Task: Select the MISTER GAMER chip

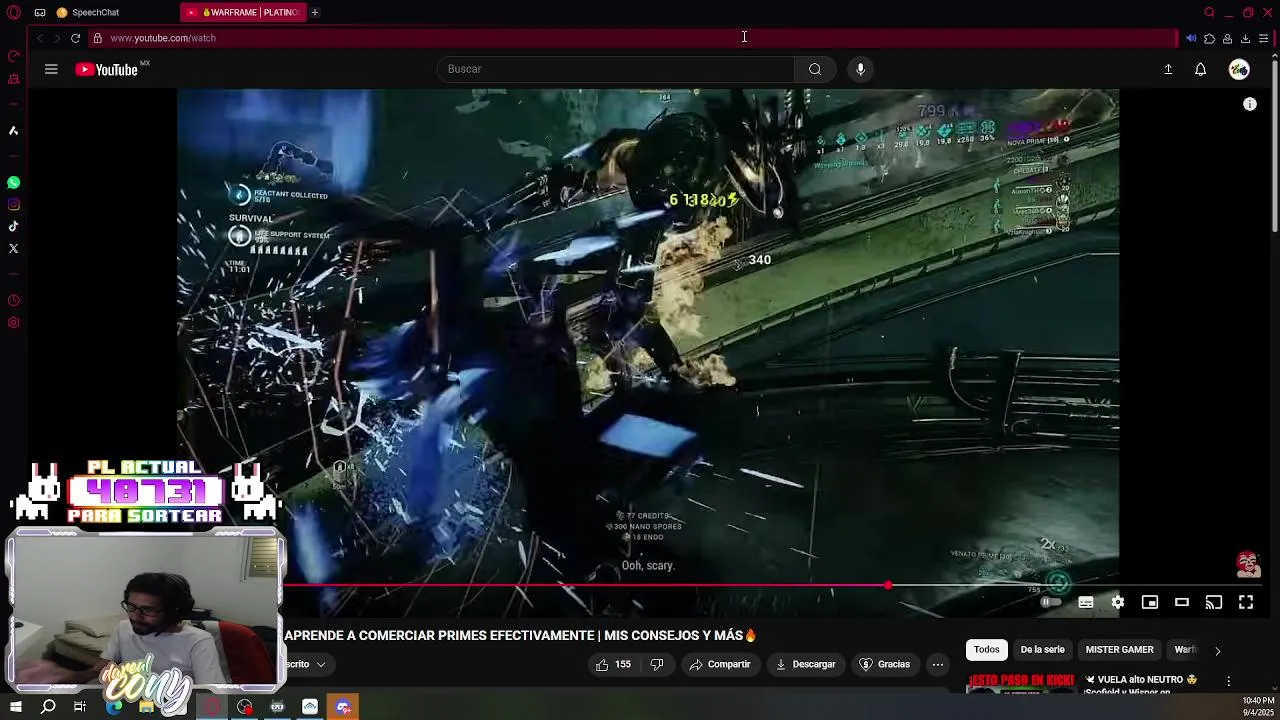Action: click(x=1119, y=650)
